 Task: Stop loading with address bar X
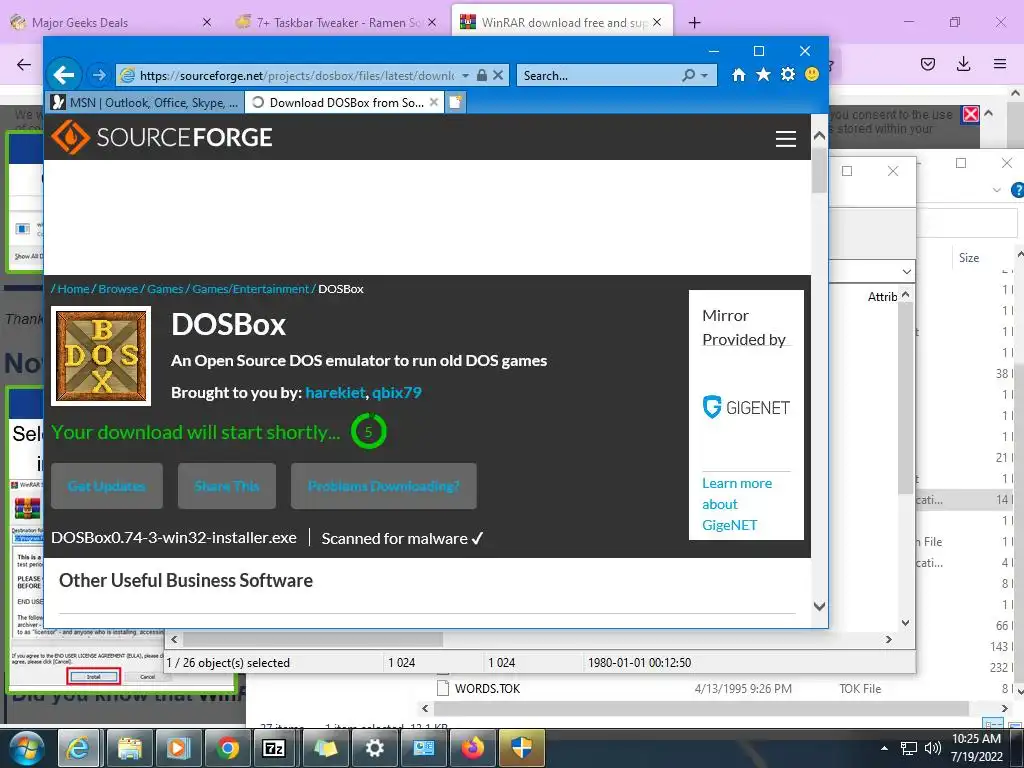[x=498, y=75]
